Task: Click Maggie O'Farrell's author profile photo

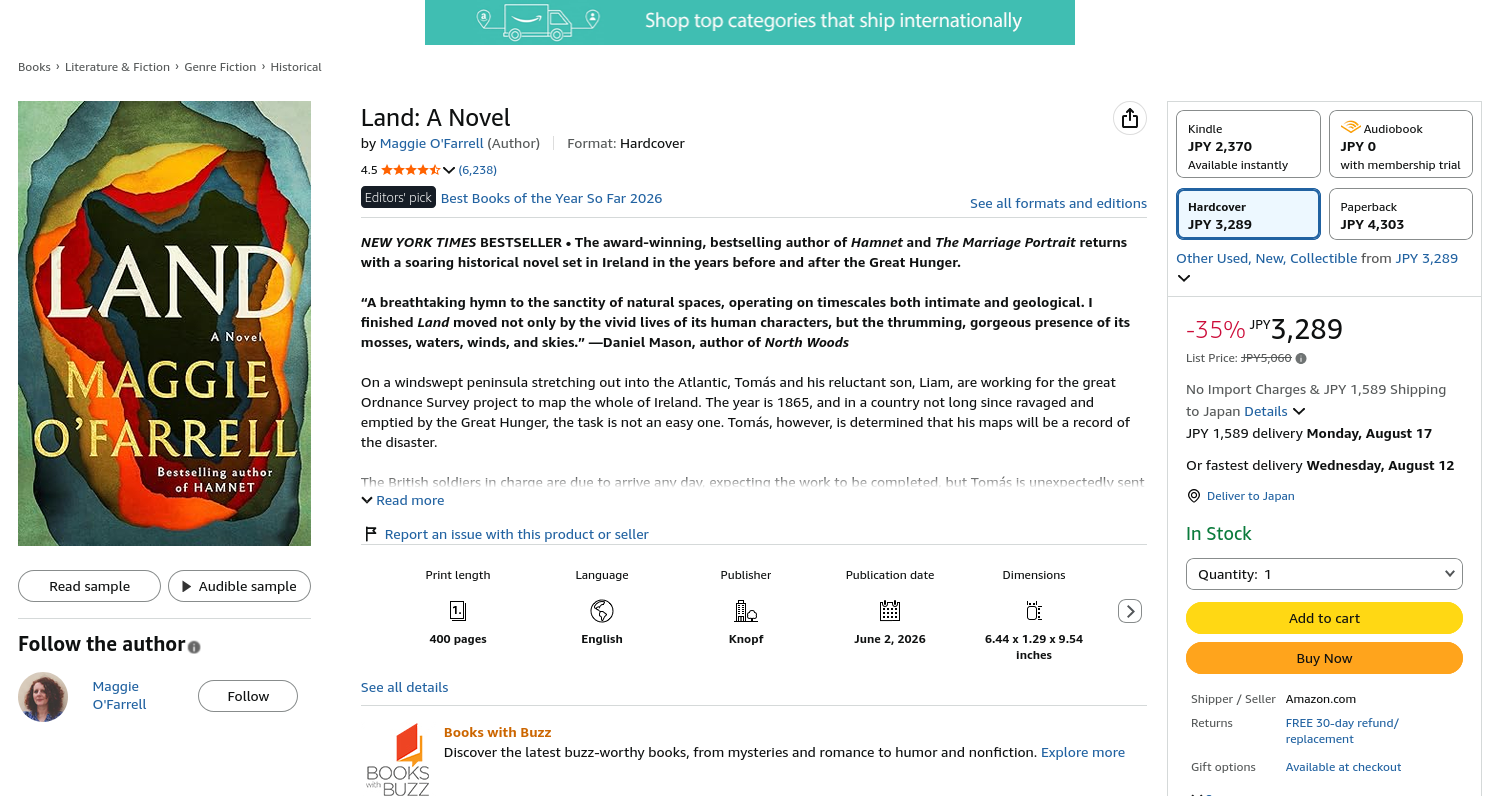Action: [43, 697]
